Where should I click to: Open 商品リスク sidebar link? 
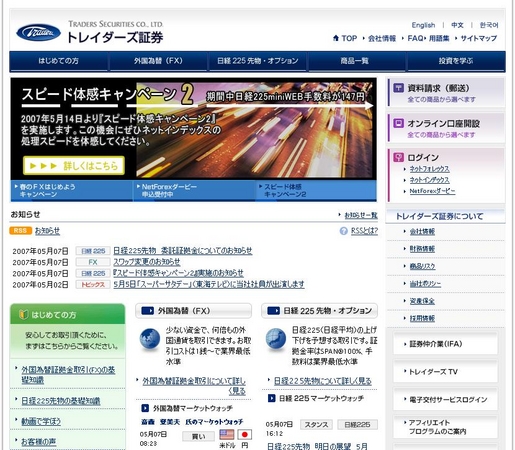tap(422, 266)
